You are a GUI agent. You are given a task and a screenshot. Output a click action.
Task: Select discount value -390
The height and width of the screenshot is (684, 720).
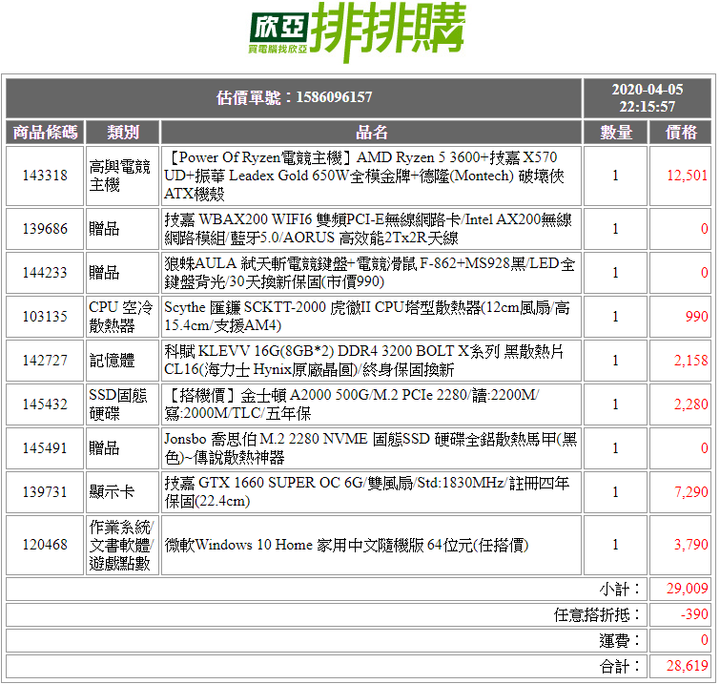[694, 615]
